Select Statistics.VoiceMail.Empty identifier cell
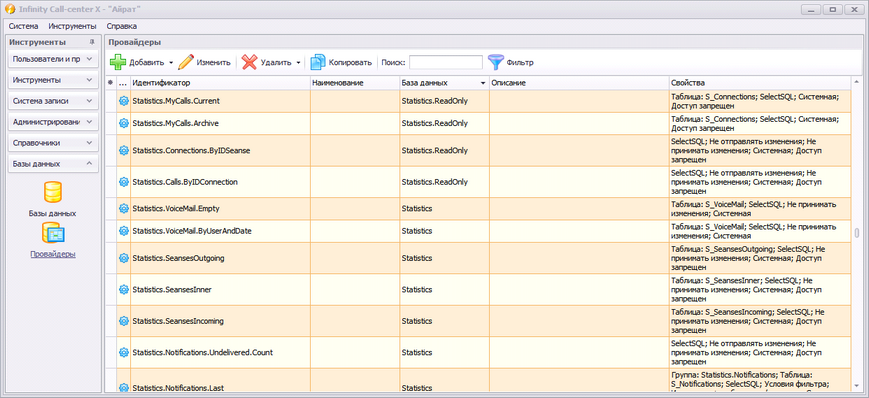The height and width of the screenshot is (398, 869). tap(220, 208)
